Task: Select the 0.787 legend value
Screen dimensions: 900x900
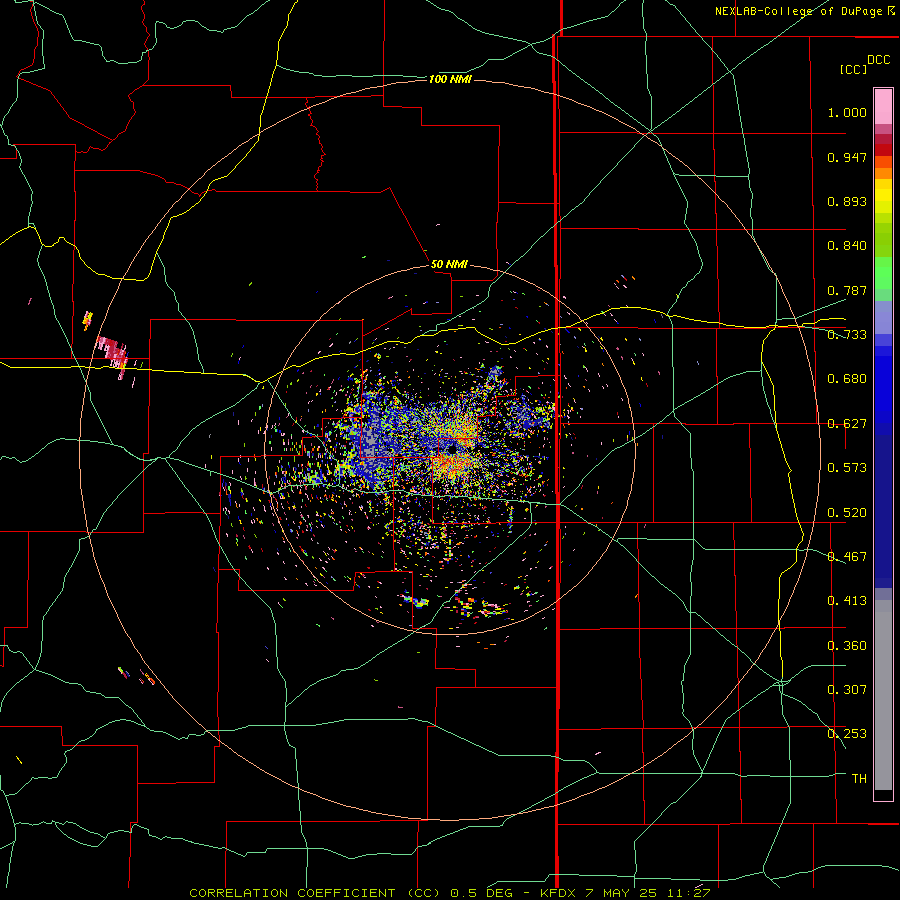Action: (847, 290)
